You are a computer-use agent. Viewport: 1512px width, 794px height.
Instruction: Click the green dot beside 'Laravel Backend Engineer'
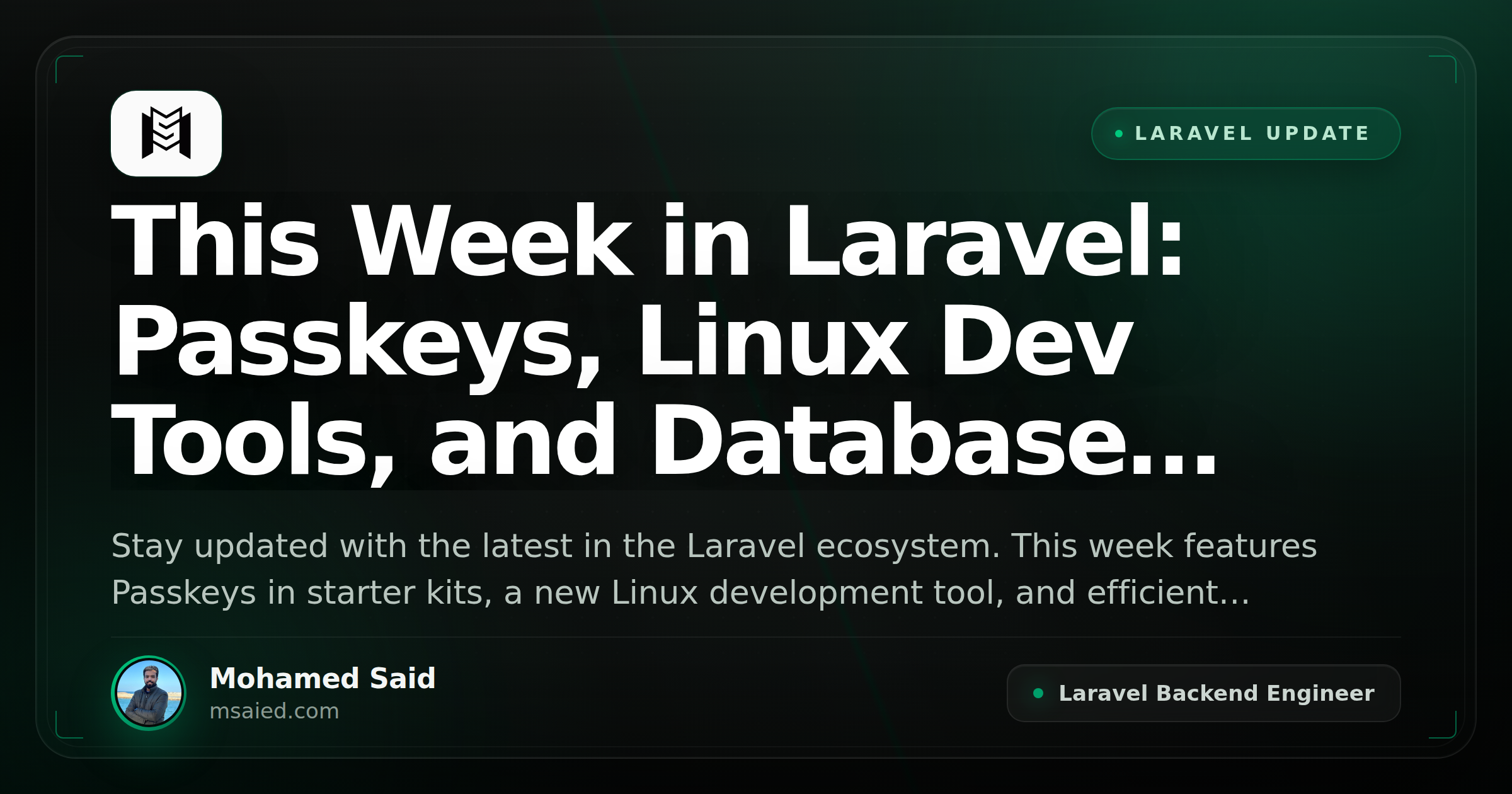point(1038,693)
